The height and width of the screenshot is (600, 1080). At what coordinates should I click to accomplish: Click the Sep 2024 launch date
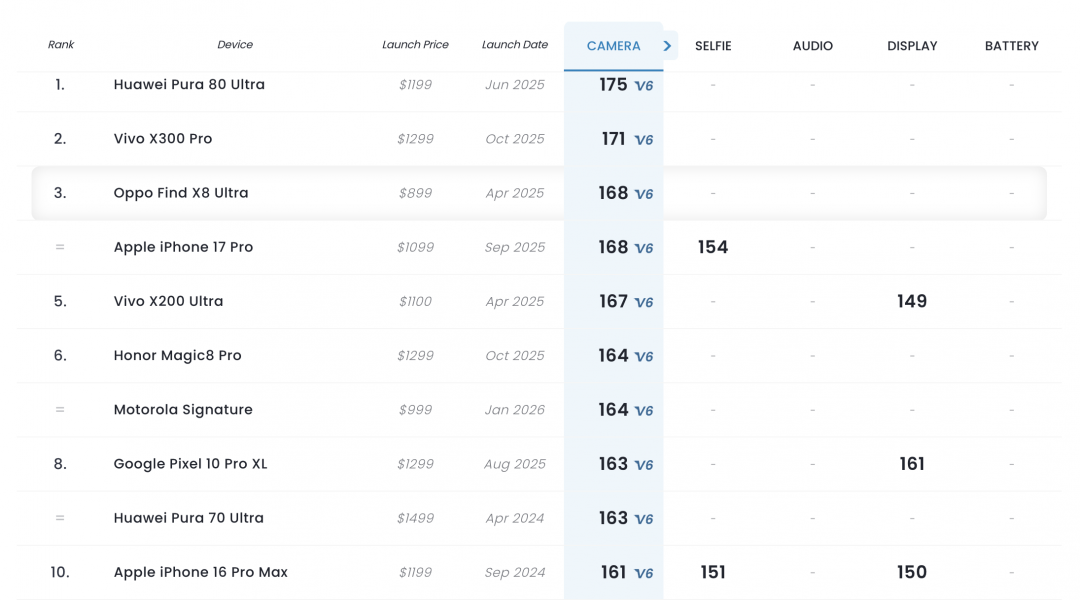pos(515,572)
